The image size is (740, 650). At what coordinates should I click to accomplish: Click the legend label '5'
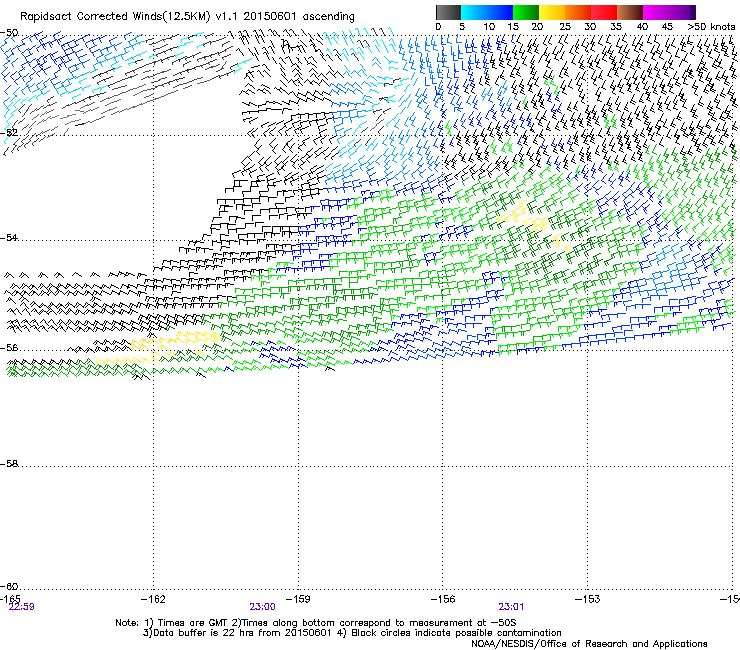tap(462, 27)
